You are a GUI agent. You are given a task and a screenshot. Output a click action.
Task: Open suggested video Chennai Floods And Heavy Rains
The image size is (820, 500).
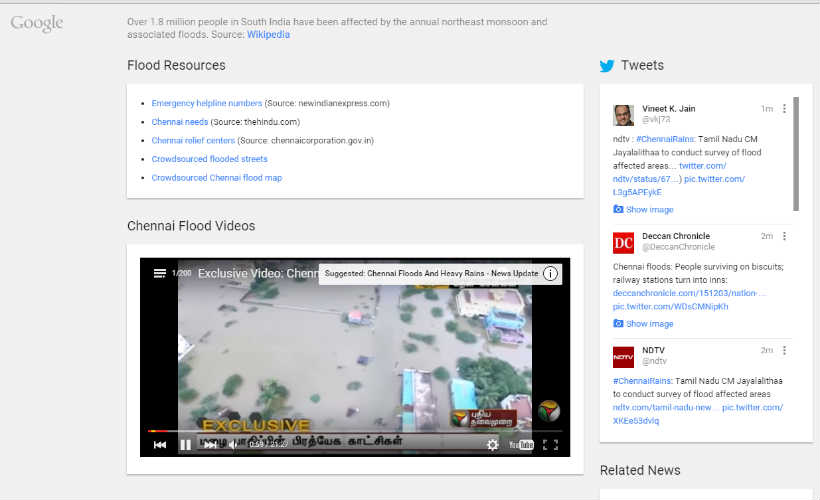[x=431, y=274]
